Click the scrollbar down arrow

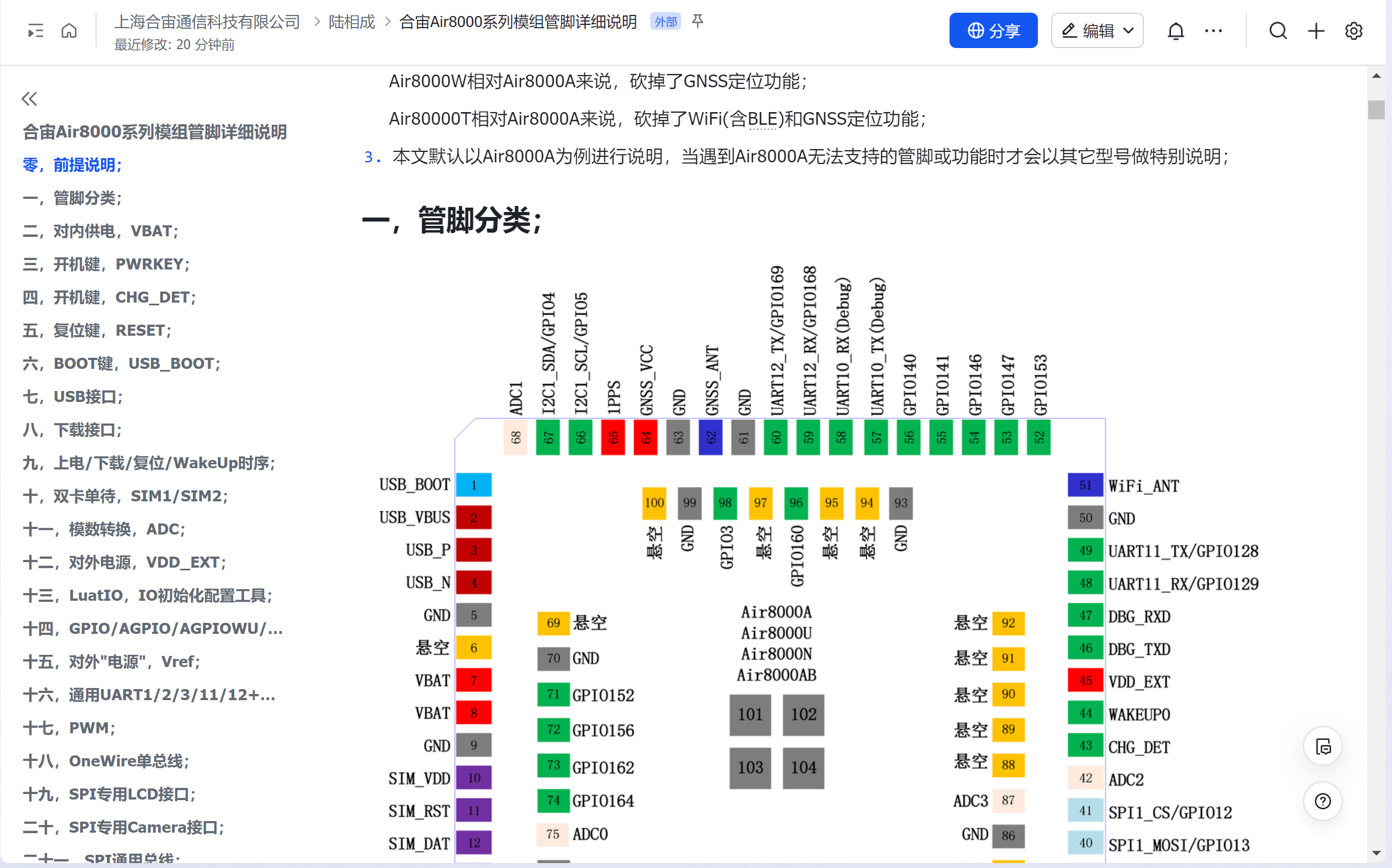(x=1376, y=853)
